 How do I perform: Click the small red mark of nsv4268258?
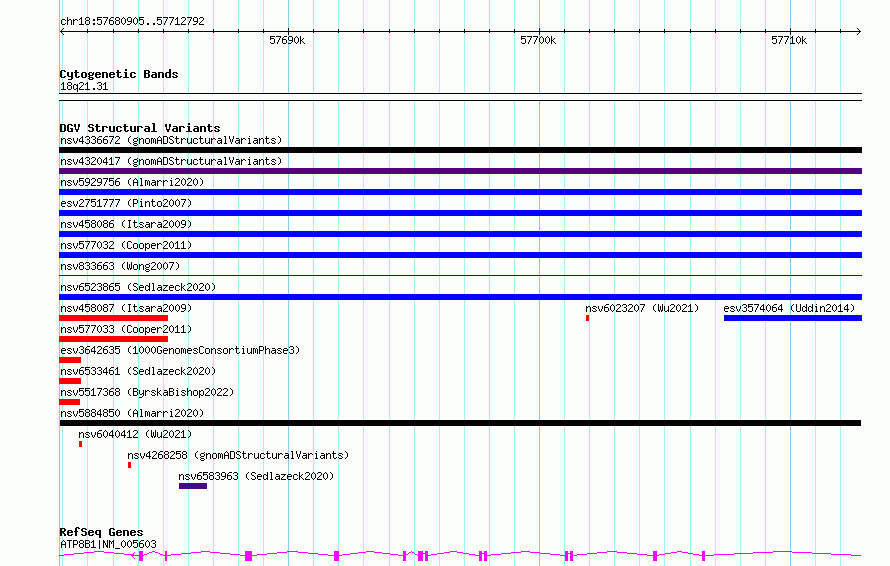(x=129, y=465)
